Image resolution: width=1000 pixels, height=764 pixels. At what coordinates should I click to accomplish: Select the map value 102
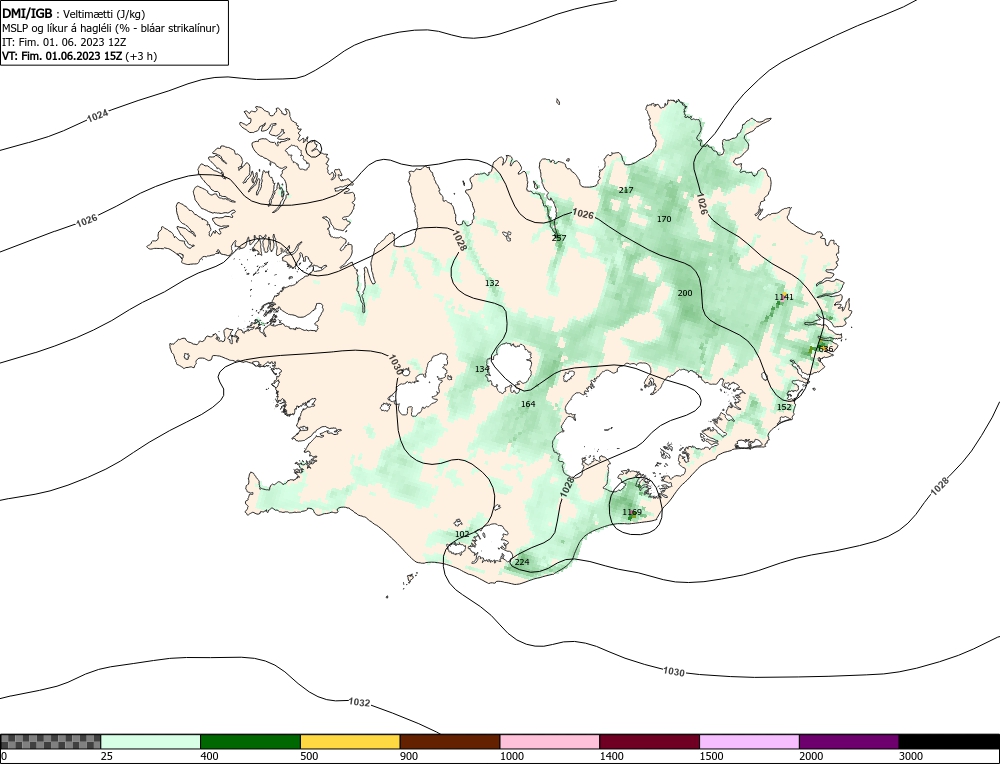click(462, 534)
